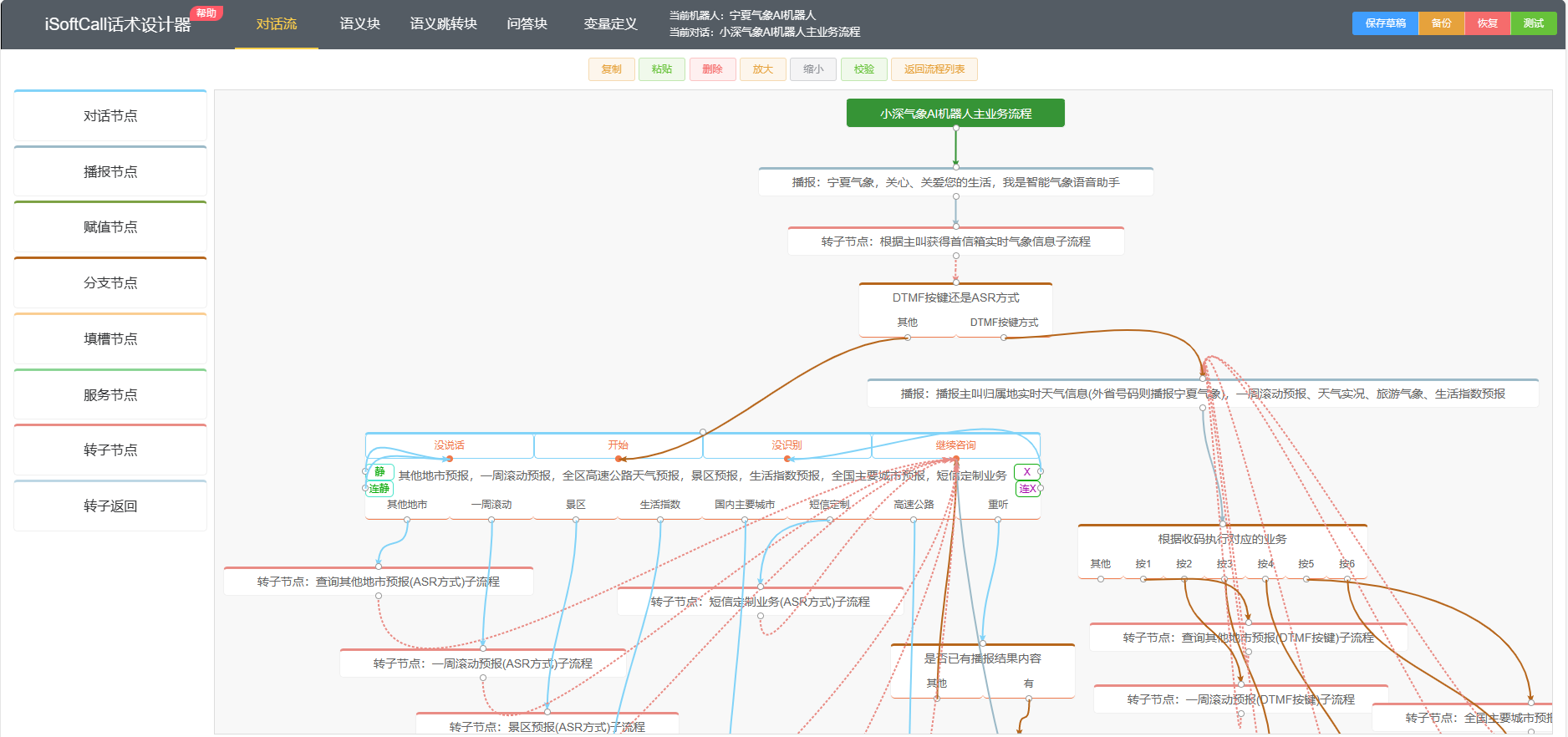This screenshot has height=737, width=1568.
Task: Click the 按5 output slot
Action: click(x=1306, y=564)
